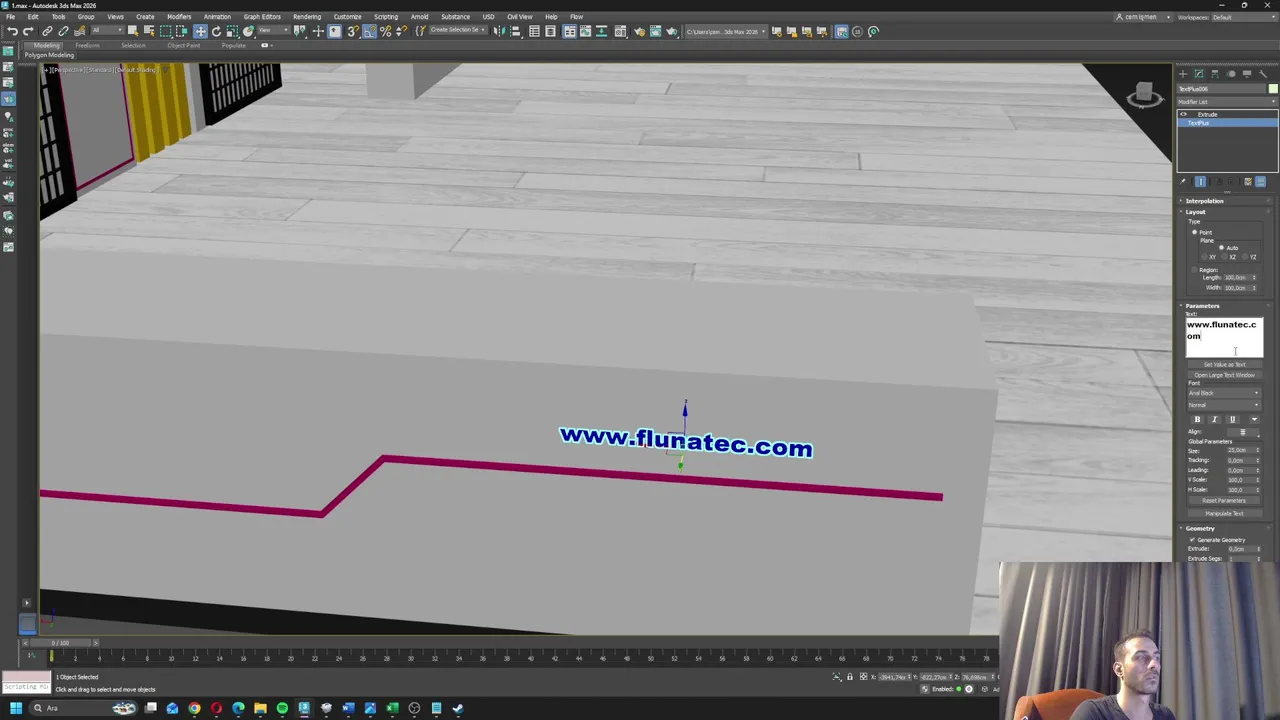
Task: Select Region layout radio button
Action: point(1194,270)
